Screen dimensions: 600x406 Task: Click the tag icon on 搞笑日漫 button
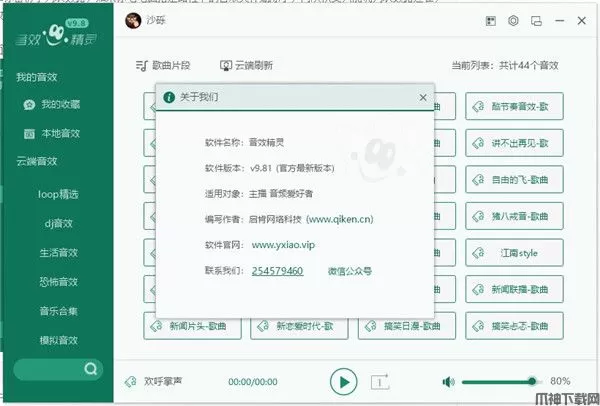371,326
